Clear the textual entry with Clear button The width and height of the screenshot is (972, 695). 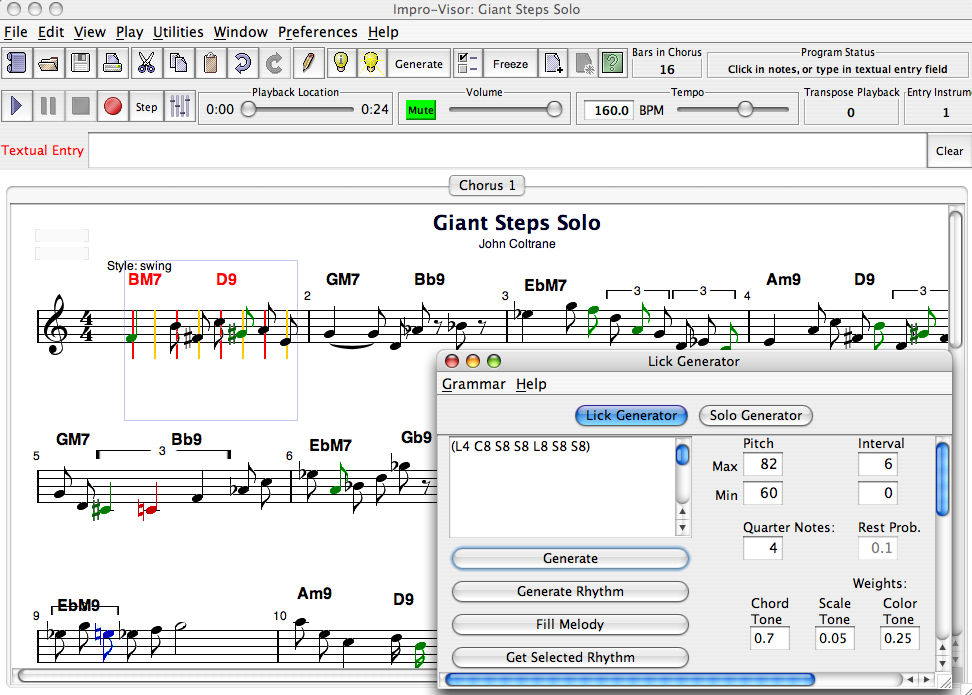(949, 151)
